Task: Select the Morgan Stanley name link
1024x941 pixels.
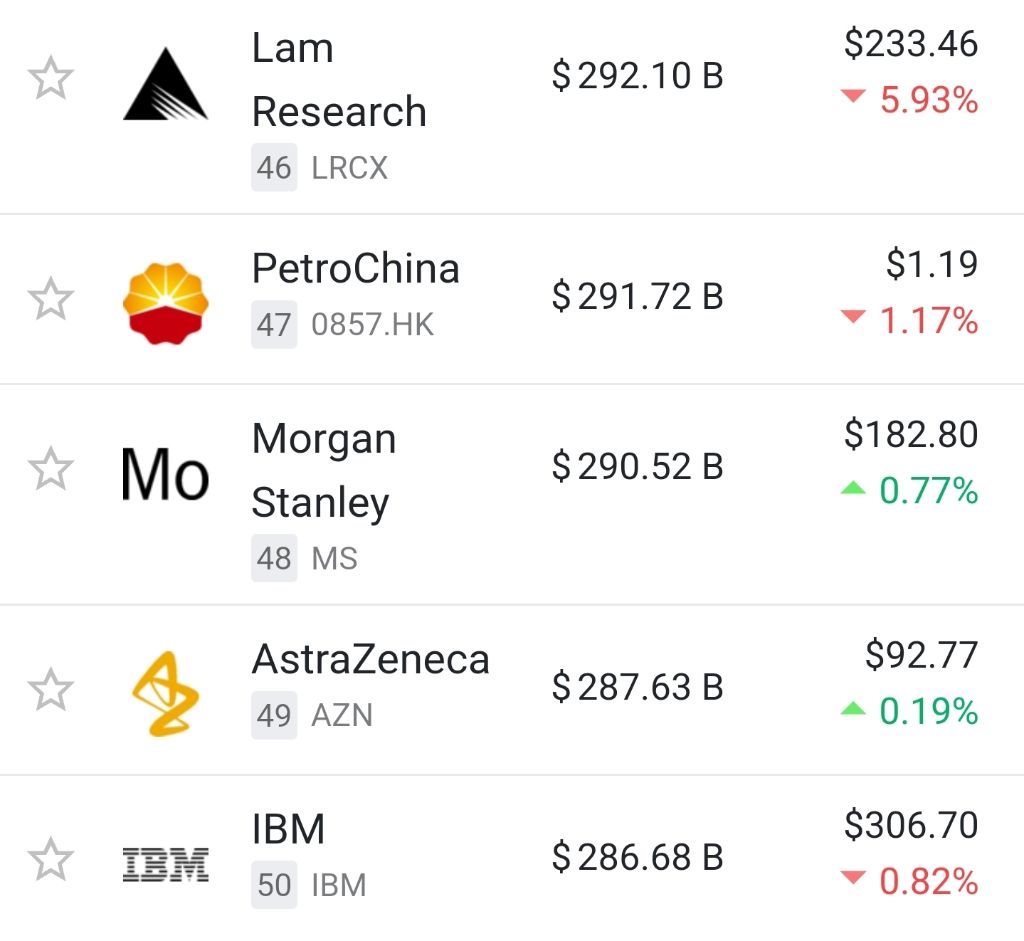Action: point(324,470)
